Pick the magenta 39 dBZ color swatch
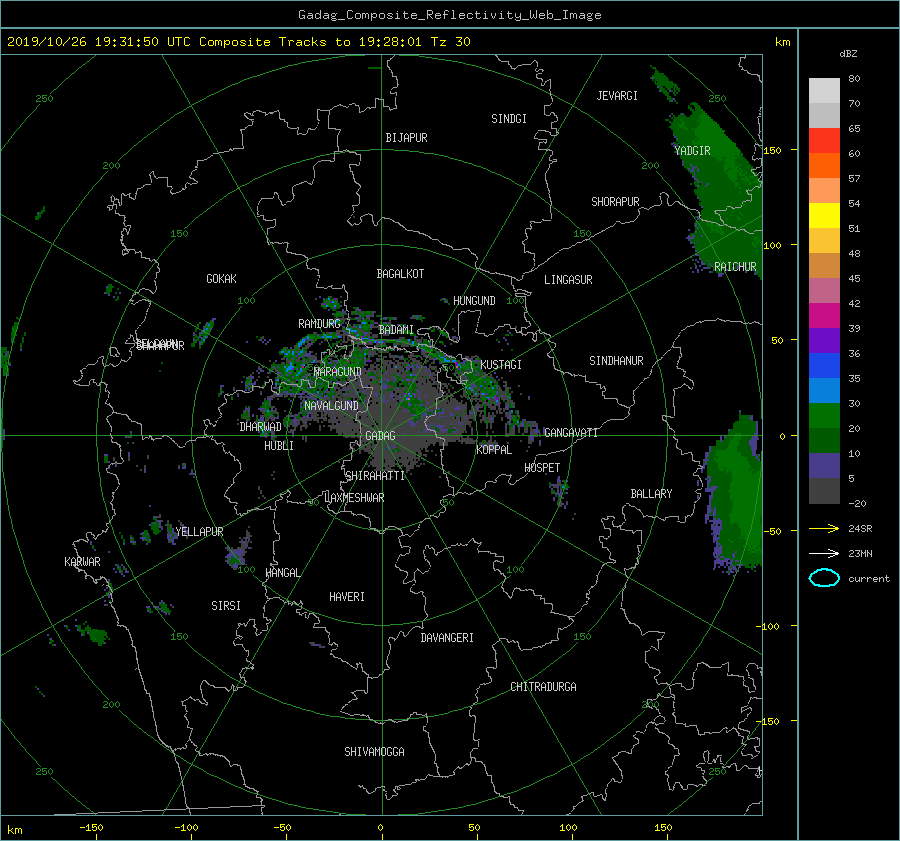The width and height of the screenshot is (900, 841). pyautogui.click(x=824, y=315)
